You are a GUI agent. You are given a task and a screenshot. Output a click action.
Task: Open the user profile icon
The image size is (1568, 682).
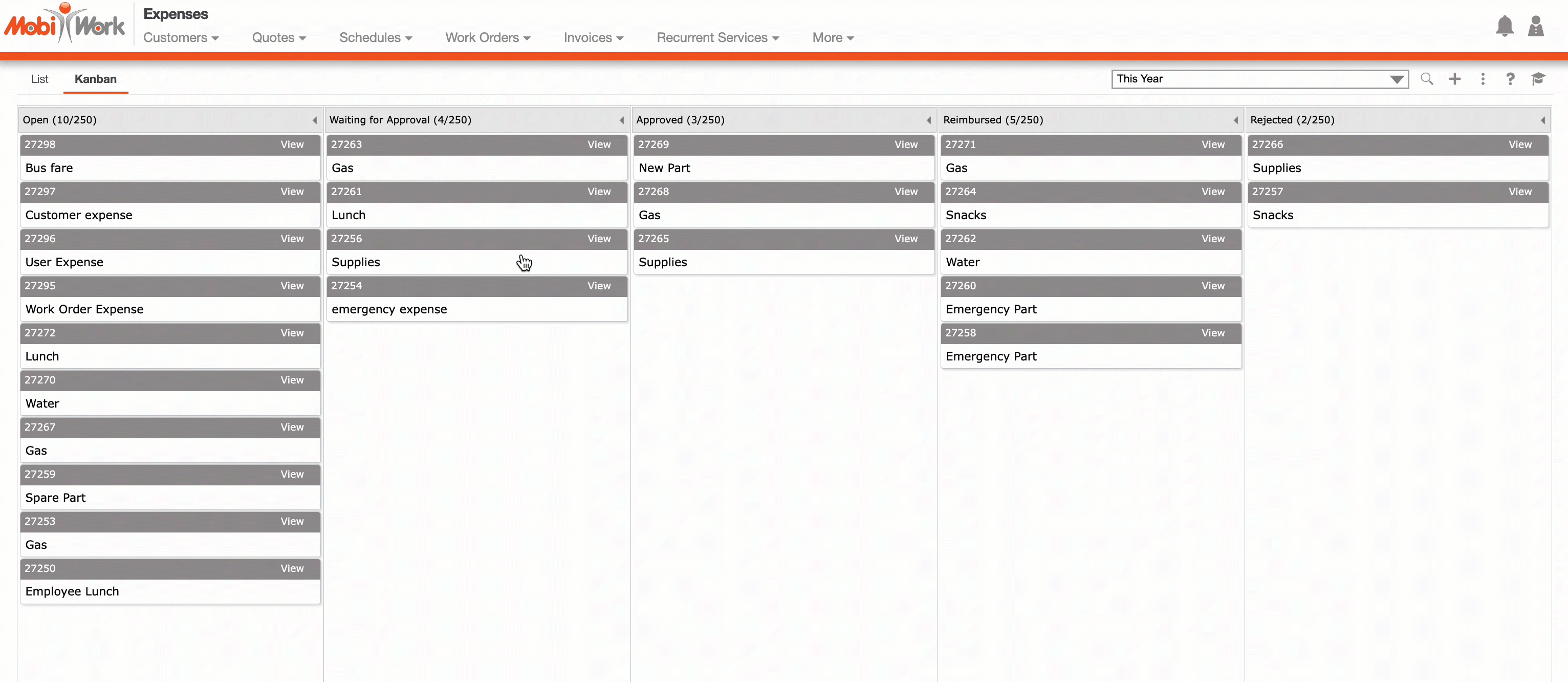[x=1535, y=26]
